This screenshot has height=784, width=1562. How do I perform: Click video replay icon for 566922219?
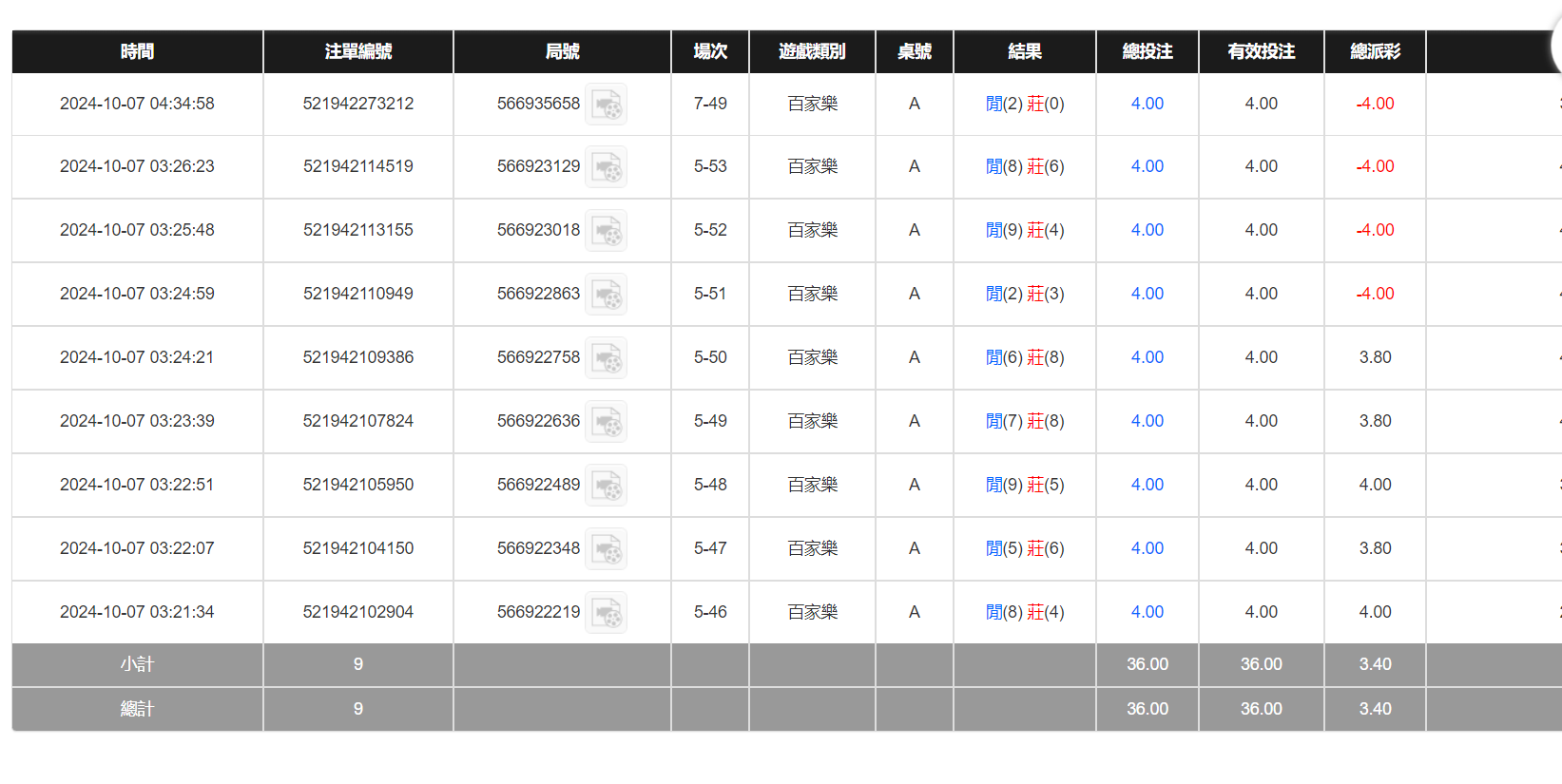(606, 613)
